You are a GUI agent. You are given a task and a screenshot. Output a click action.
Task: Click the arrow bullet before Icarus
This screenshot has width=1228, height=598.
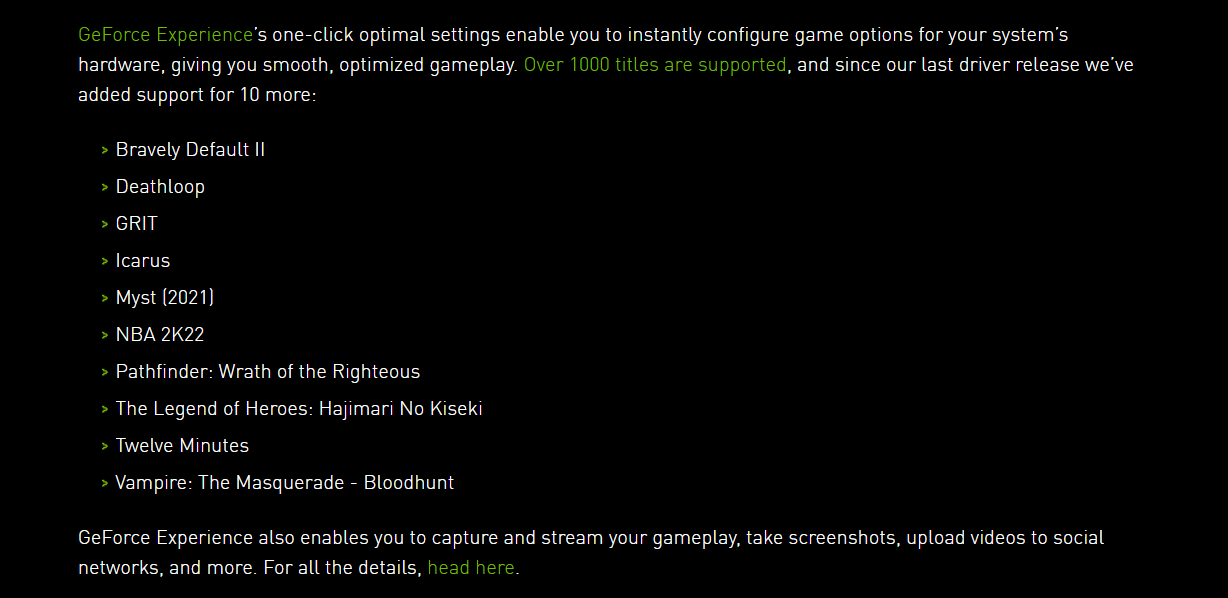tap(105, 261)
